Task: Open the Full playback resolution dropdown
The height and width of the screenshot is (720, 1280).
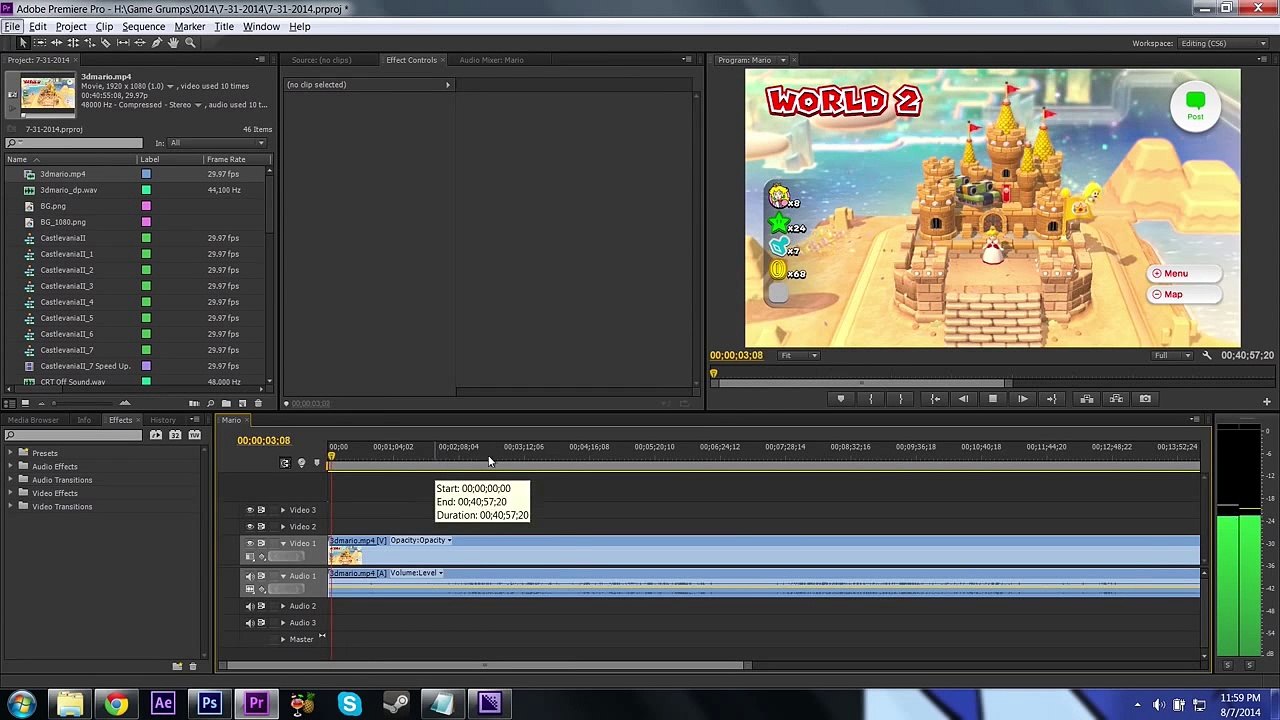Action: pyautogui.click(x=1173, y=356)
